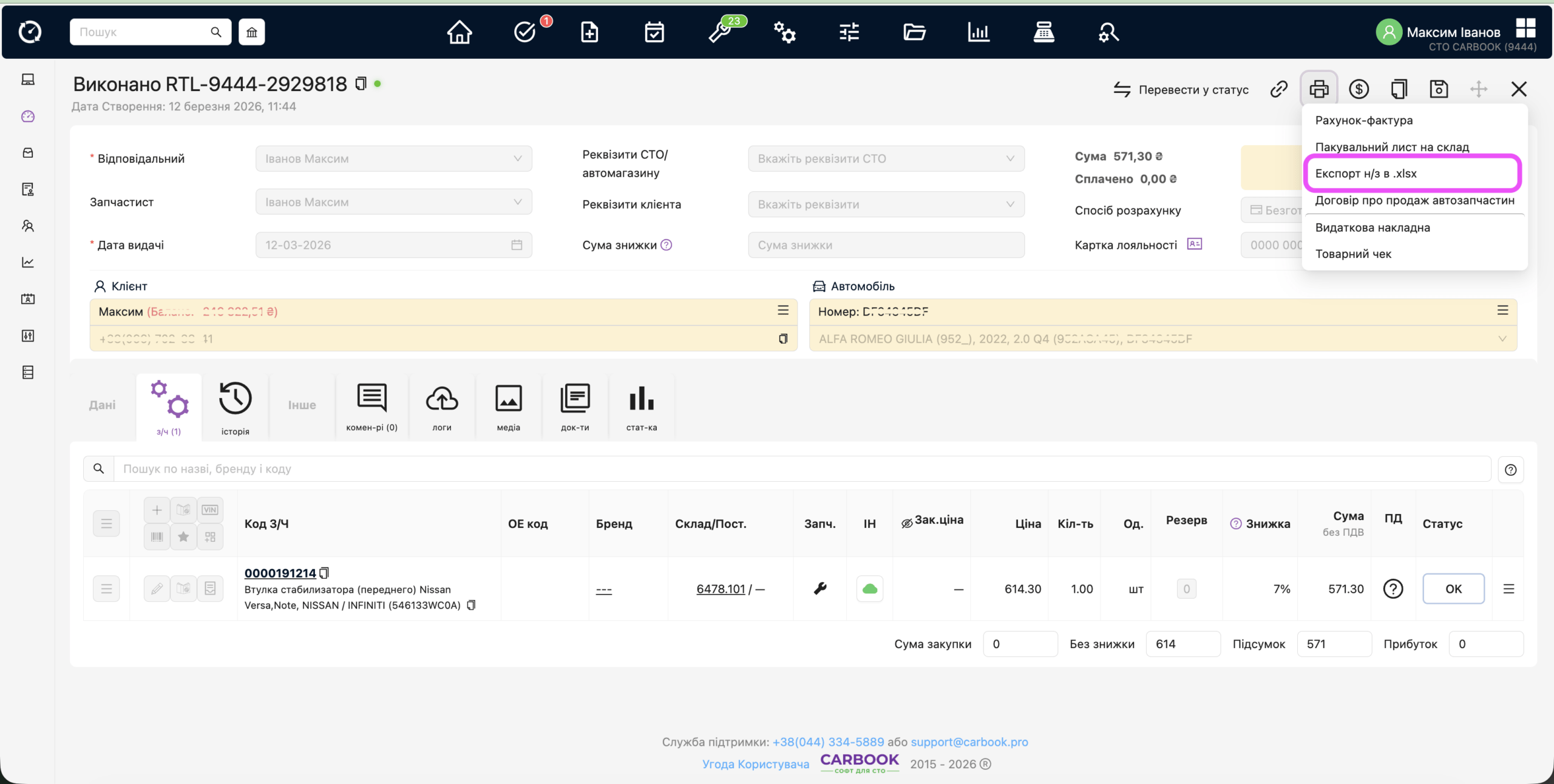Switch to the історія tab
The height and width of the screenshot is (784, 1554).
click(235, 407)
